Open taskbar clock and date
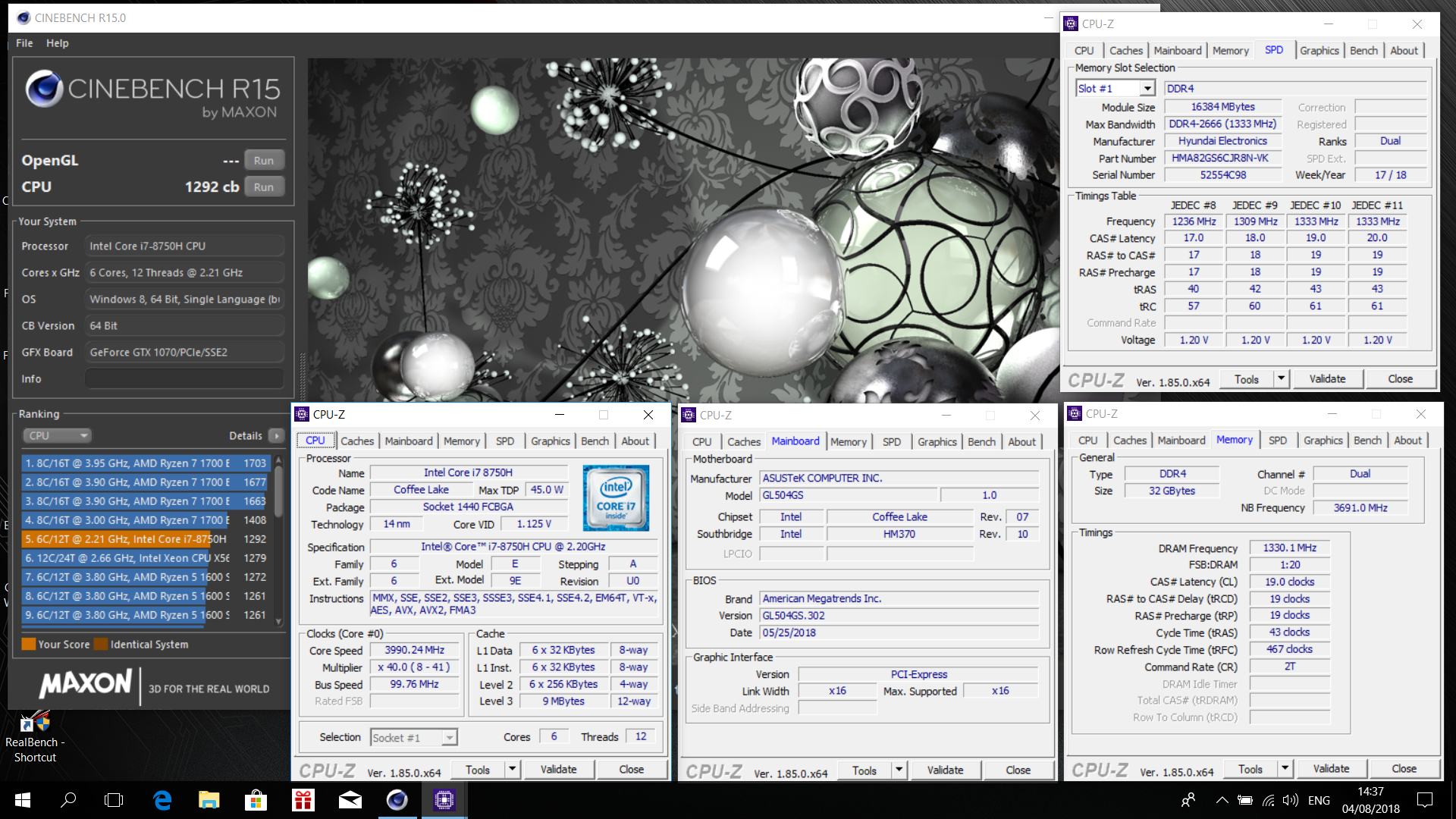 tap(1371, 800)
